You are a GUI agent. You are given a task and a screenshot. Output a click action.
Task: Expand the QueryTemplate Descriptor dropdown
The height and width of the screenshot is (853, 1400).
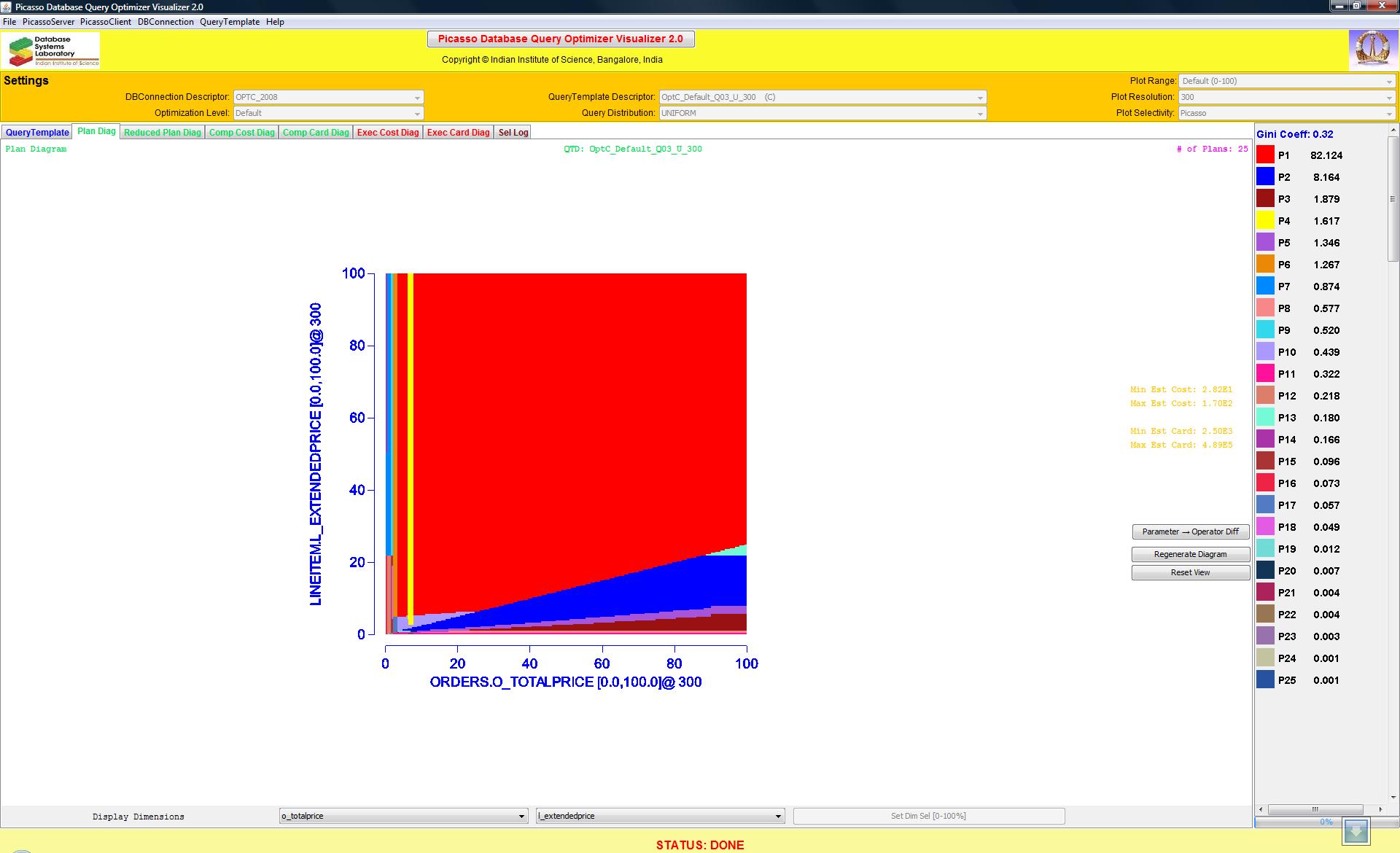[x=822, y=97]
